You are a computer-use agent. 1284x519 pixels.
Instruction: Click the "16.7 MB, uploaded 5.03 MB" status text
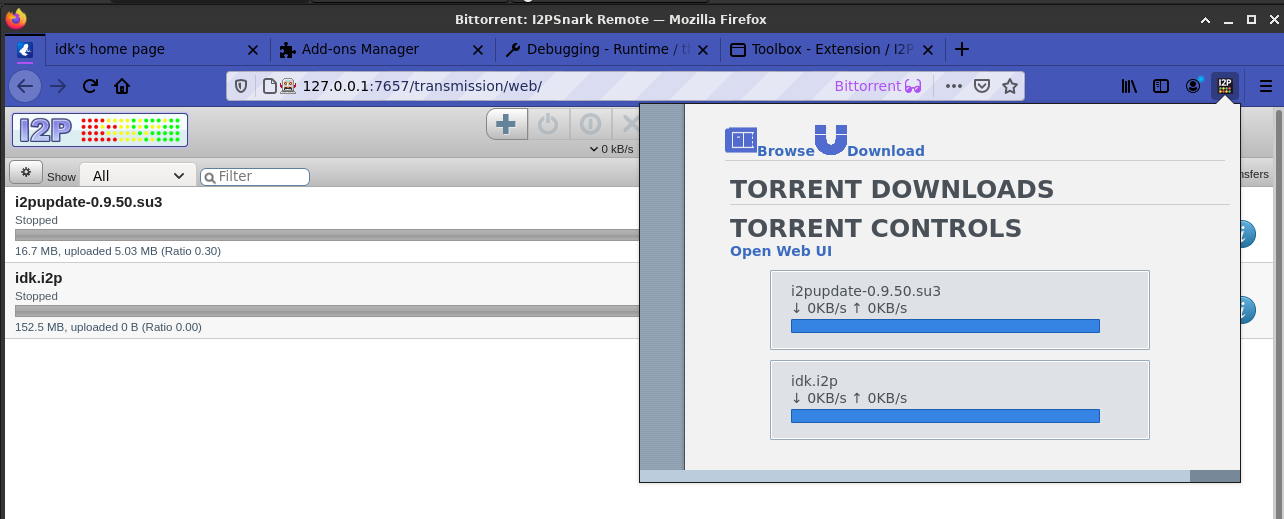[118, 251]
